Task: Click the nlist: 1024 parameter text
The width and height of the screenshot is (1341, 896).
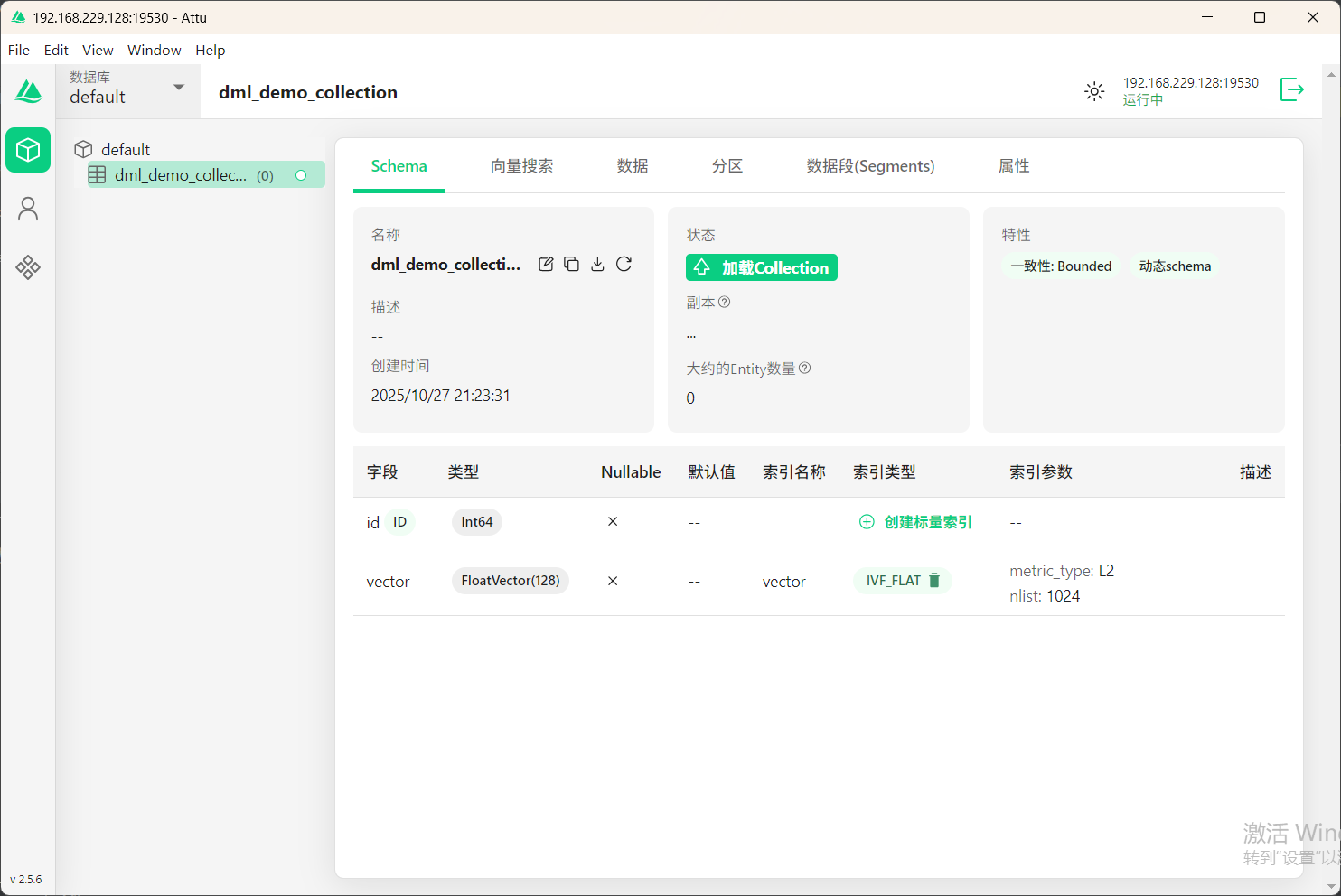Action: click(1045, 596)
